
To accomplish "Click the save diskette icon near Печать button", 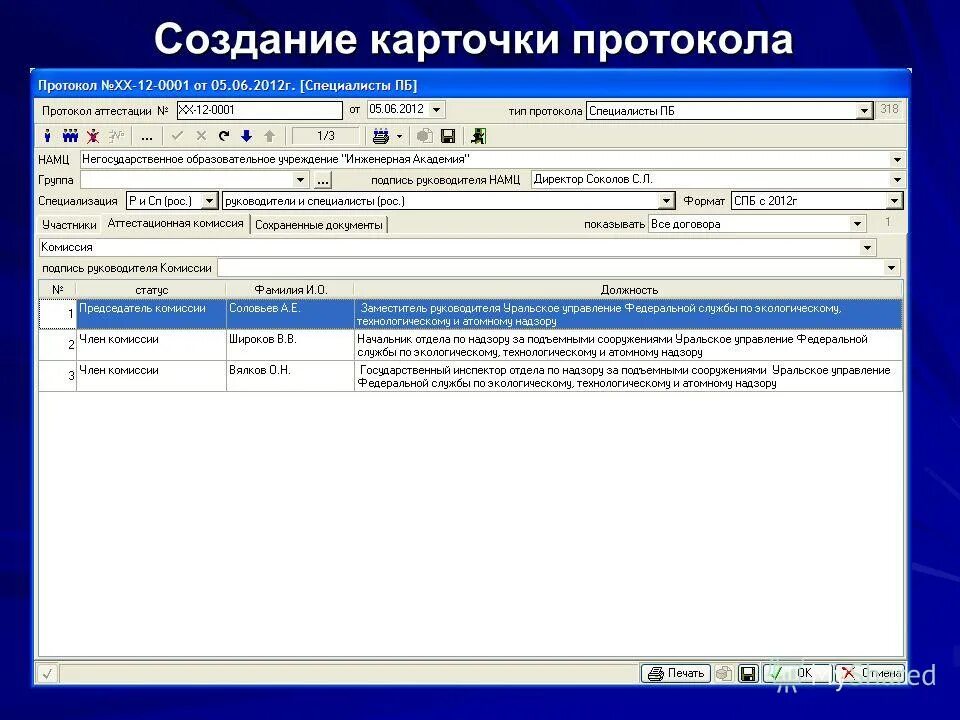I will (746, 673).
